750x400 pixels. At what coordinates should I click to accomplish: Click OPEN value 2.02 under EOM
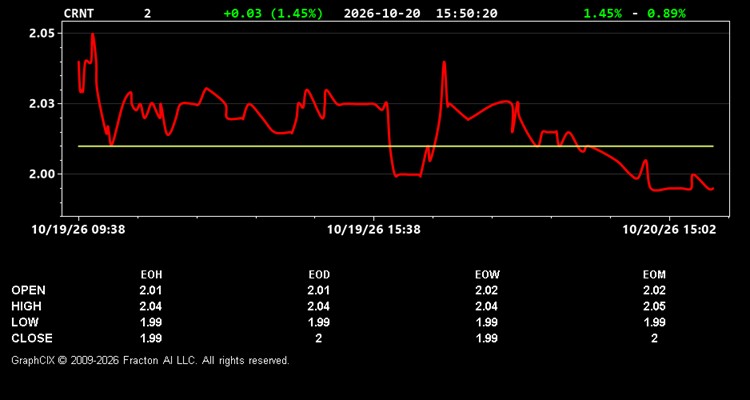pyautogui.click(x=654, y=290)
